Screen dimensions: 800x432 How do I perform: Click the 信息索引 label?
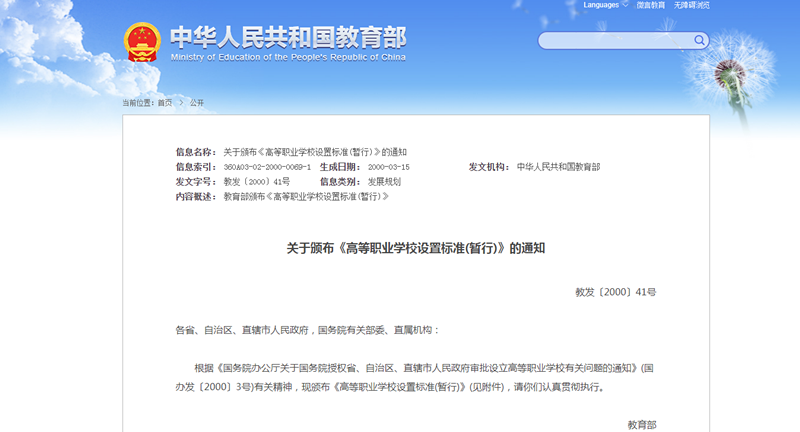pyautogui.click(x=196, y=167)
